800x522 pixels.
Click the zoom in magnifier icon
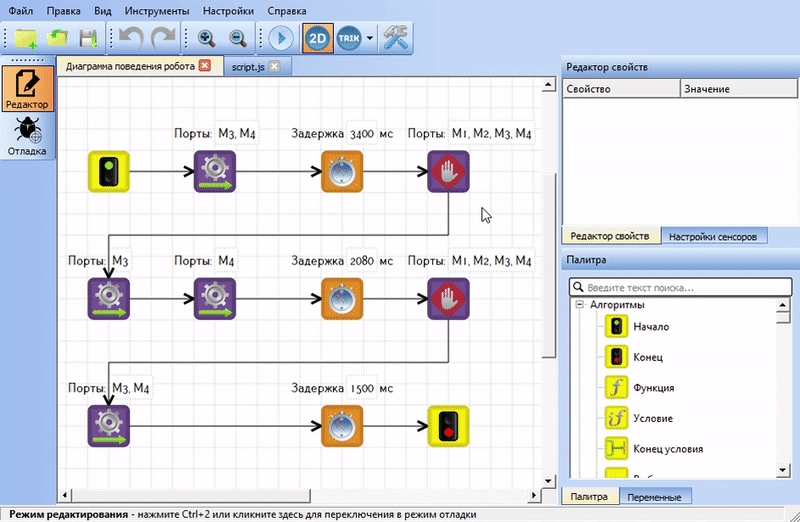pyautogui.click(x=207, y=39)
